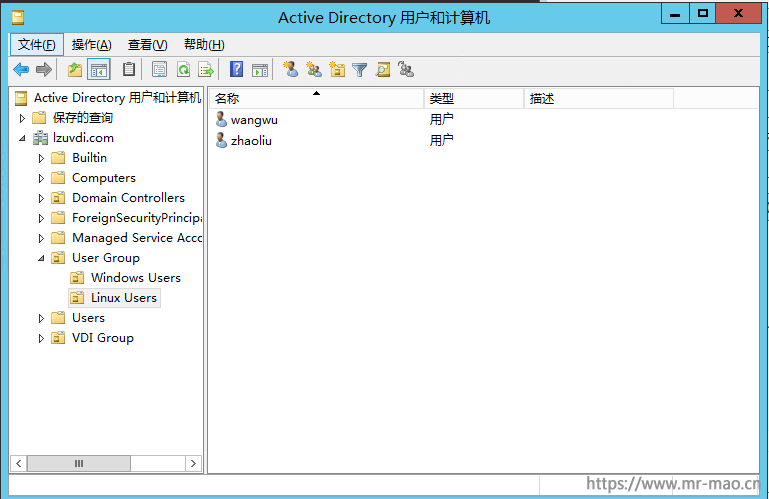The height and width of the screenshot is (499, 769).
Task: Click the up one level folder icon
Action: (x=75, y=70)
